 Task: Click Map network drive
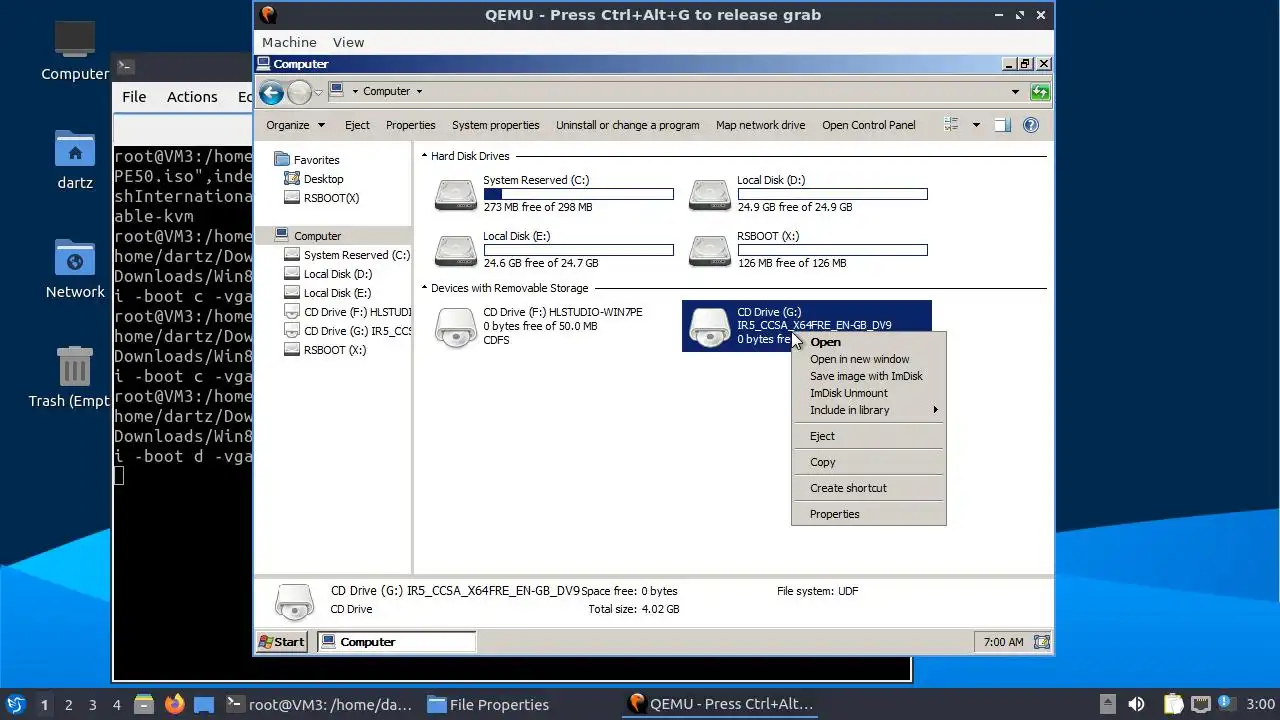point(760,125)
